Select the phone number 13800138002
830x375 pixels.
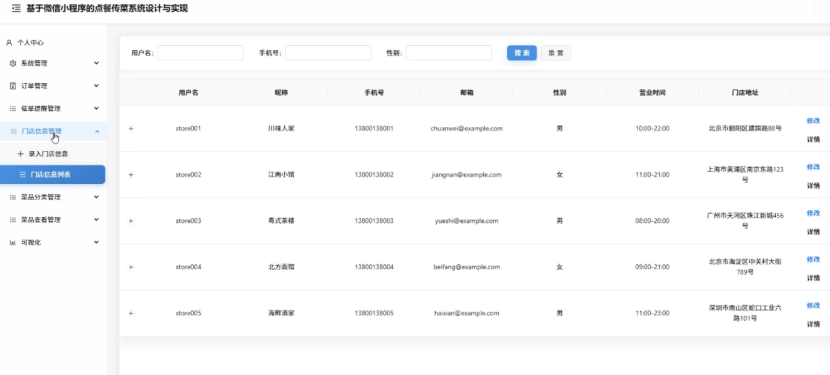(x=374, y=175)
